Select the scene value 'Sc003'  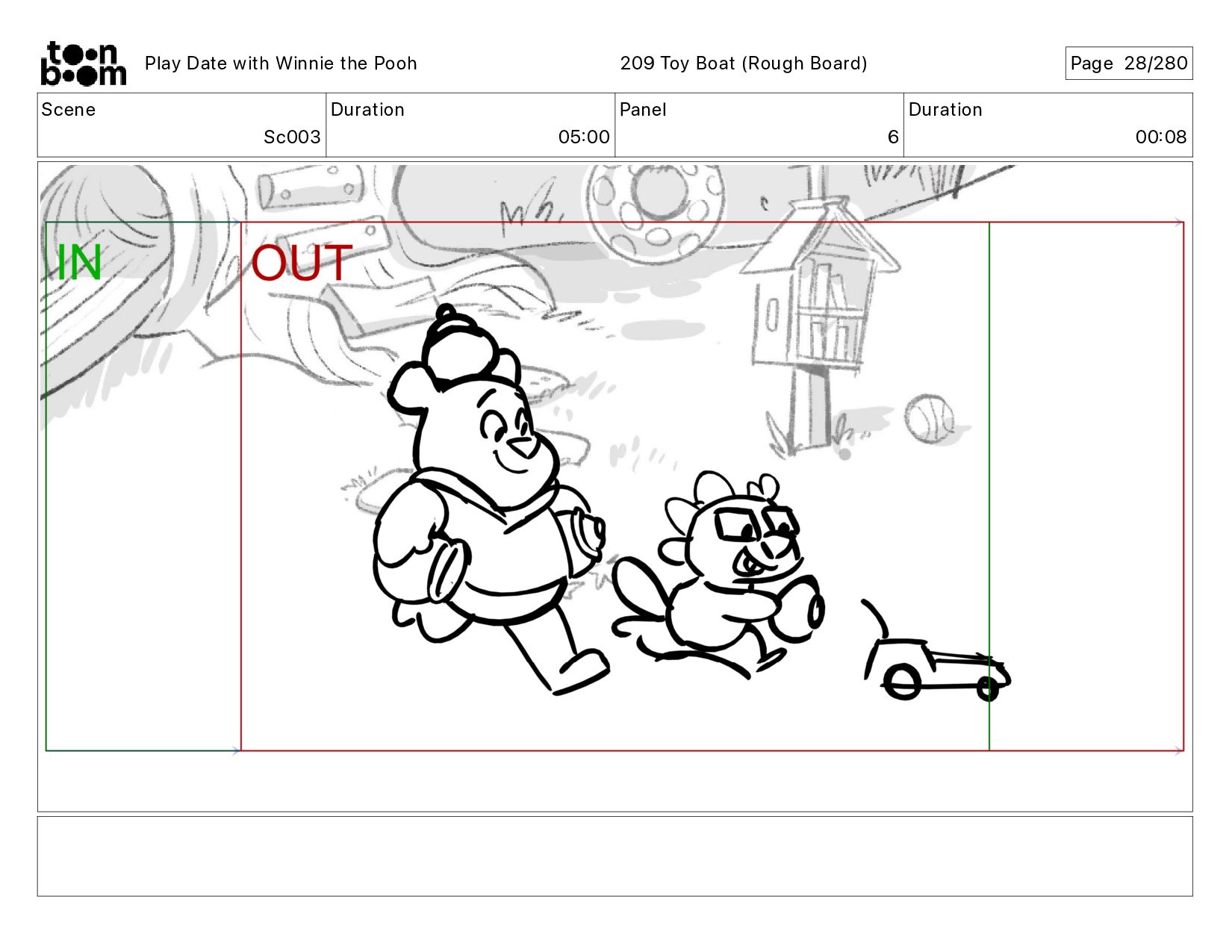292,137
